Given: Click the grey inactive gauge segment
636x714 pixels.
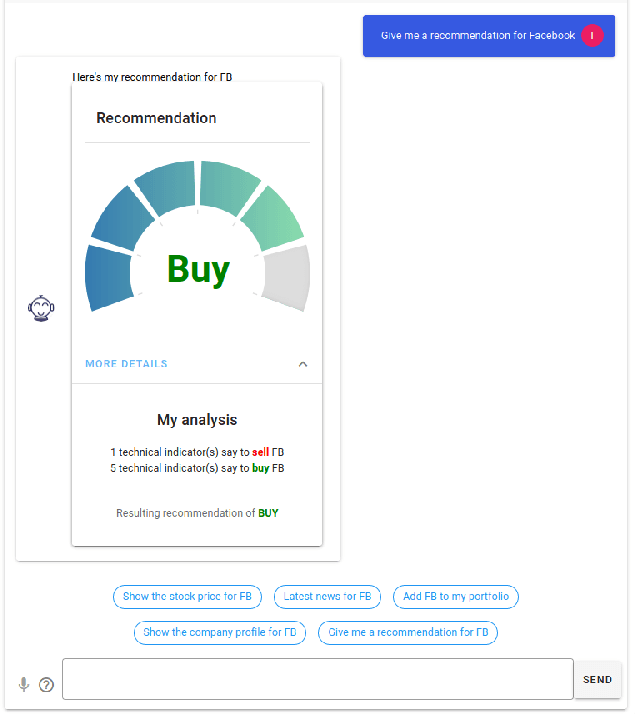Looking at the screenshot, I should pyautogui.click(x=288, y=276).
